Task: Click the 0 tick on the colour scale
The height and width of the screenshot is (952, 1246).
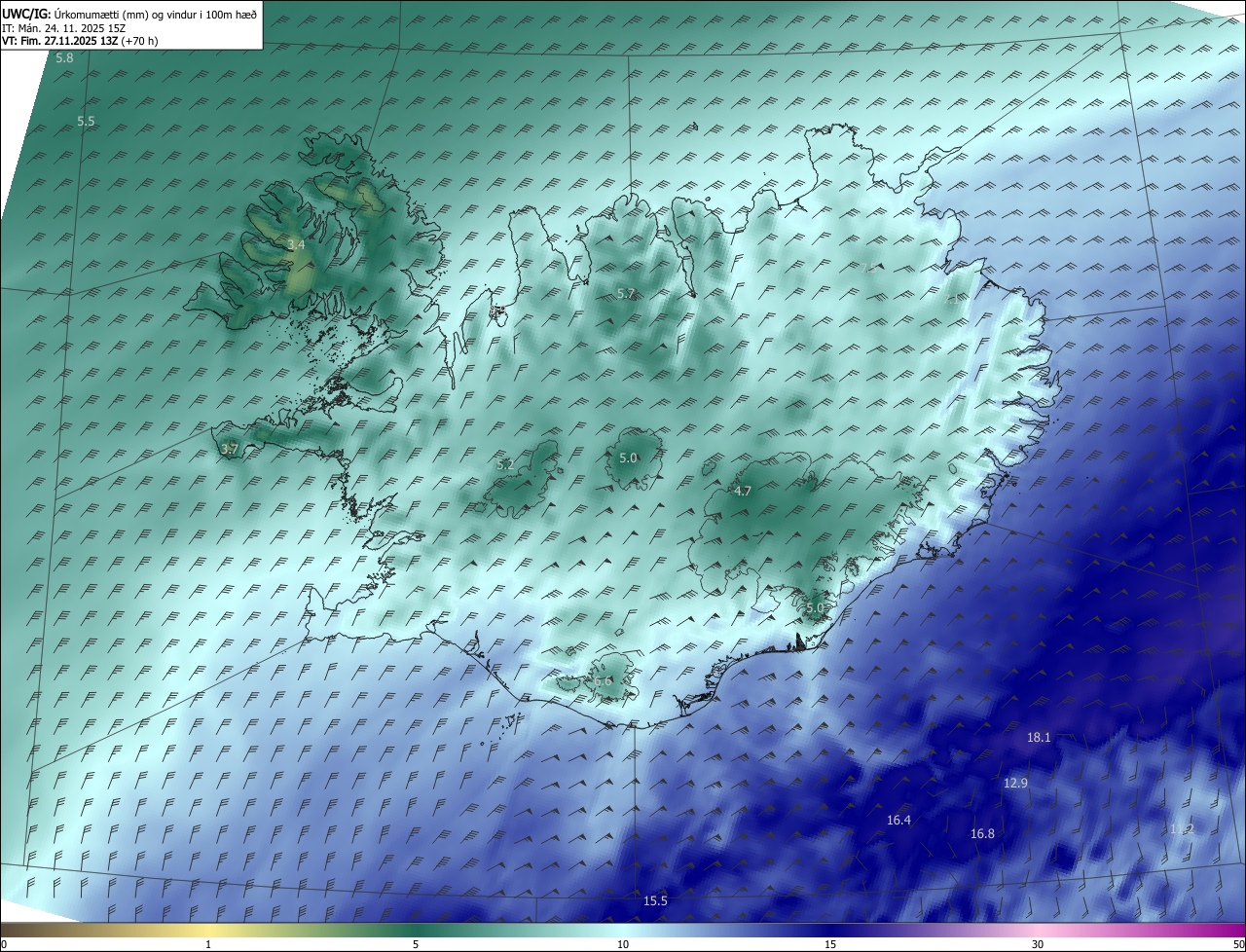Action: [x=4, y=944]
